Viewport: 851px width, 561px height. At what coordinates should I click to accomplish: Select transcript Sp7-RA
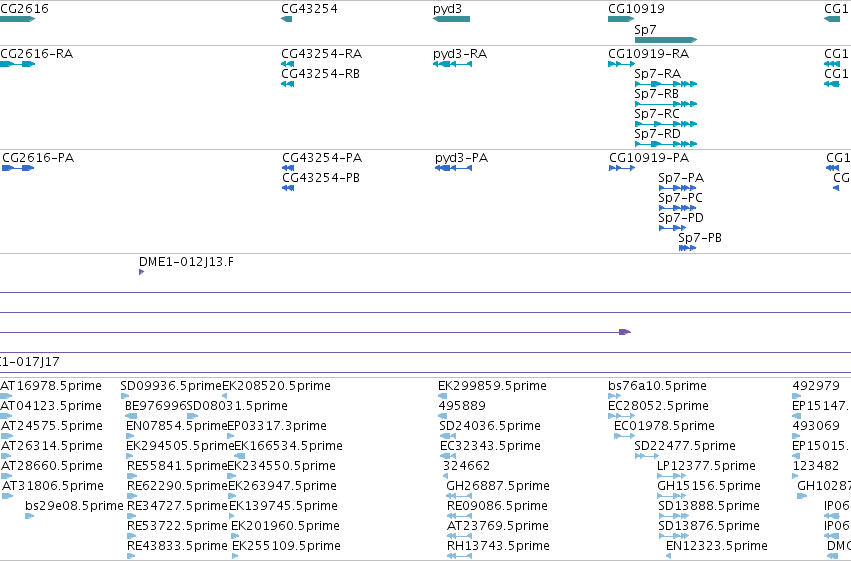[x=666, y=84]
